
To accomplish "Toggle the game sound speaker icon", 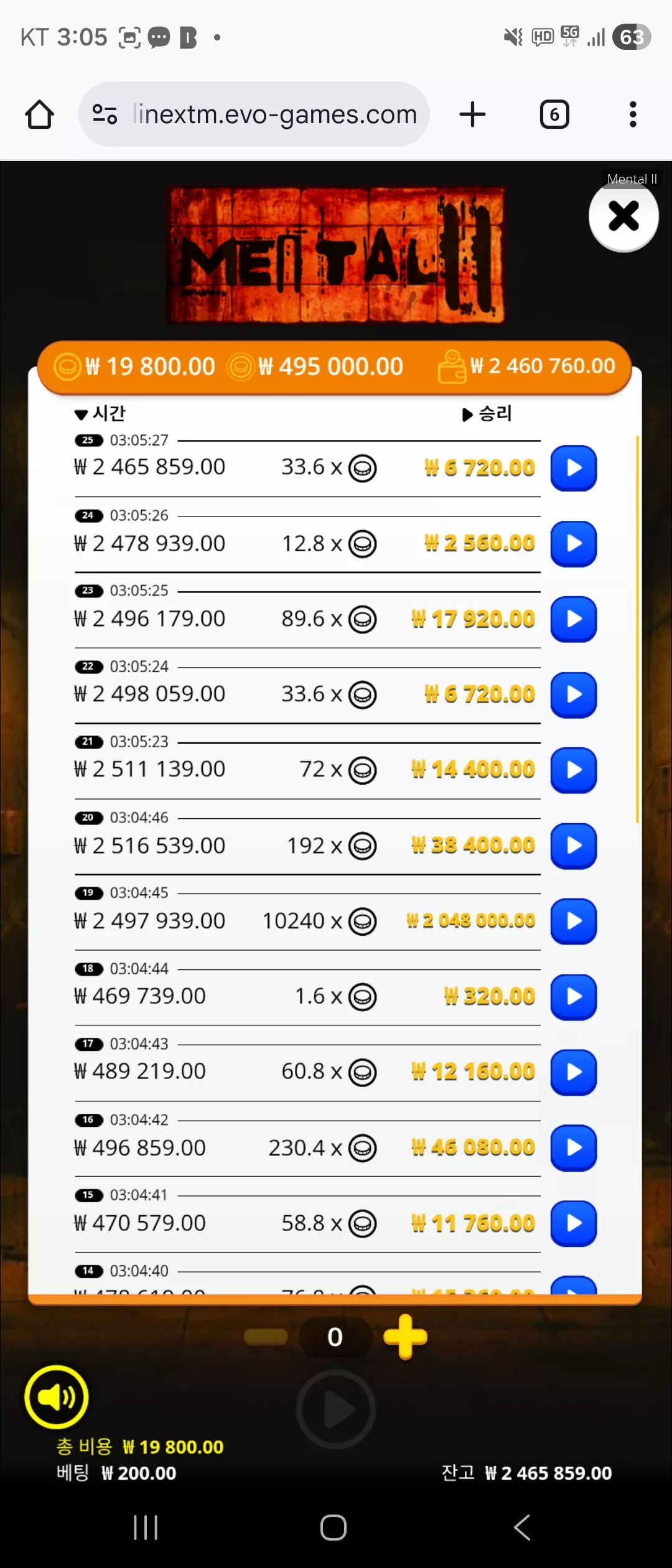I will coord(57,1397).
